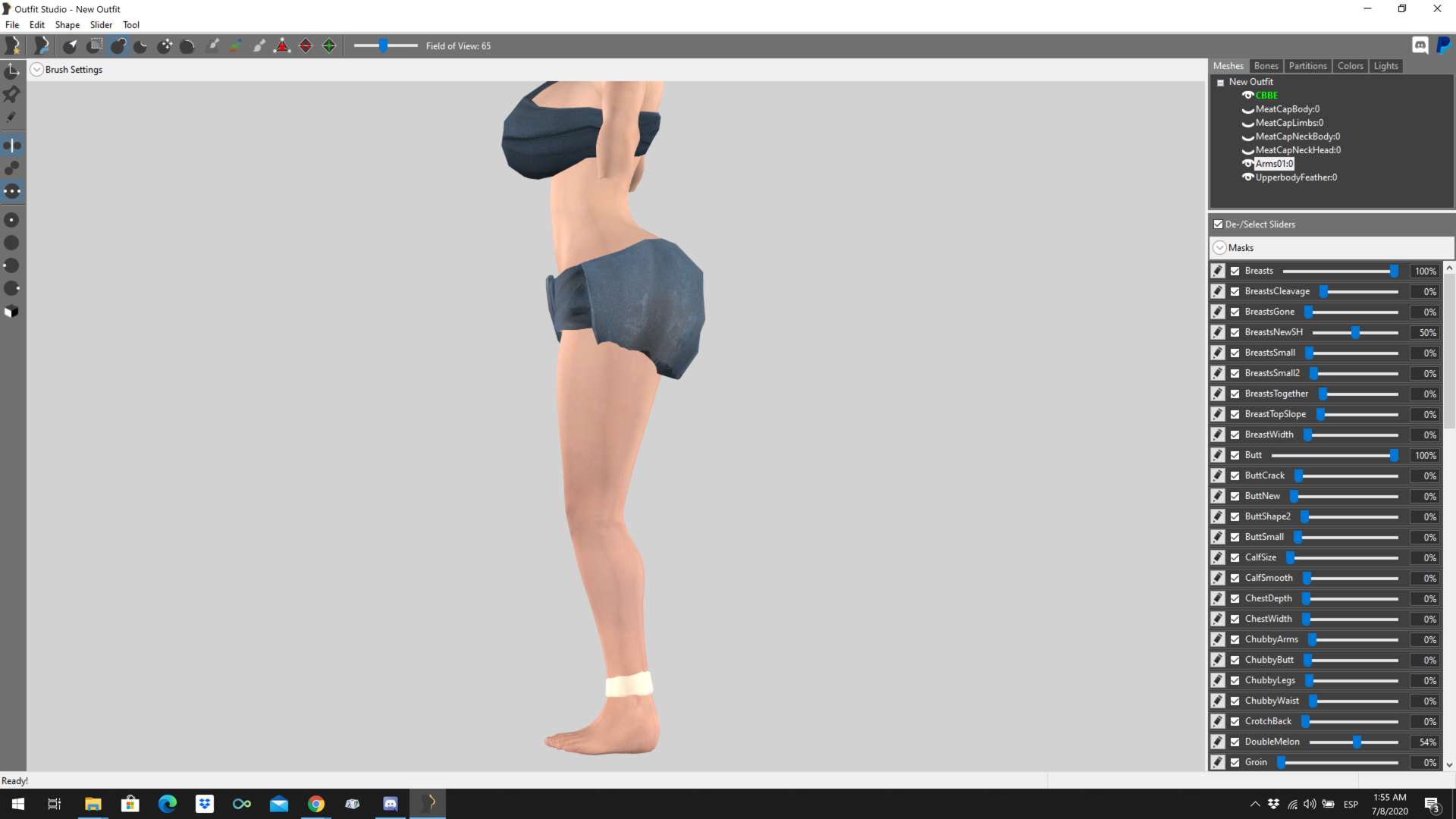Uncheck the ChubbyWaist slider checkbox
Viewport: 1456px width, 819px height.
(1235, 701)
